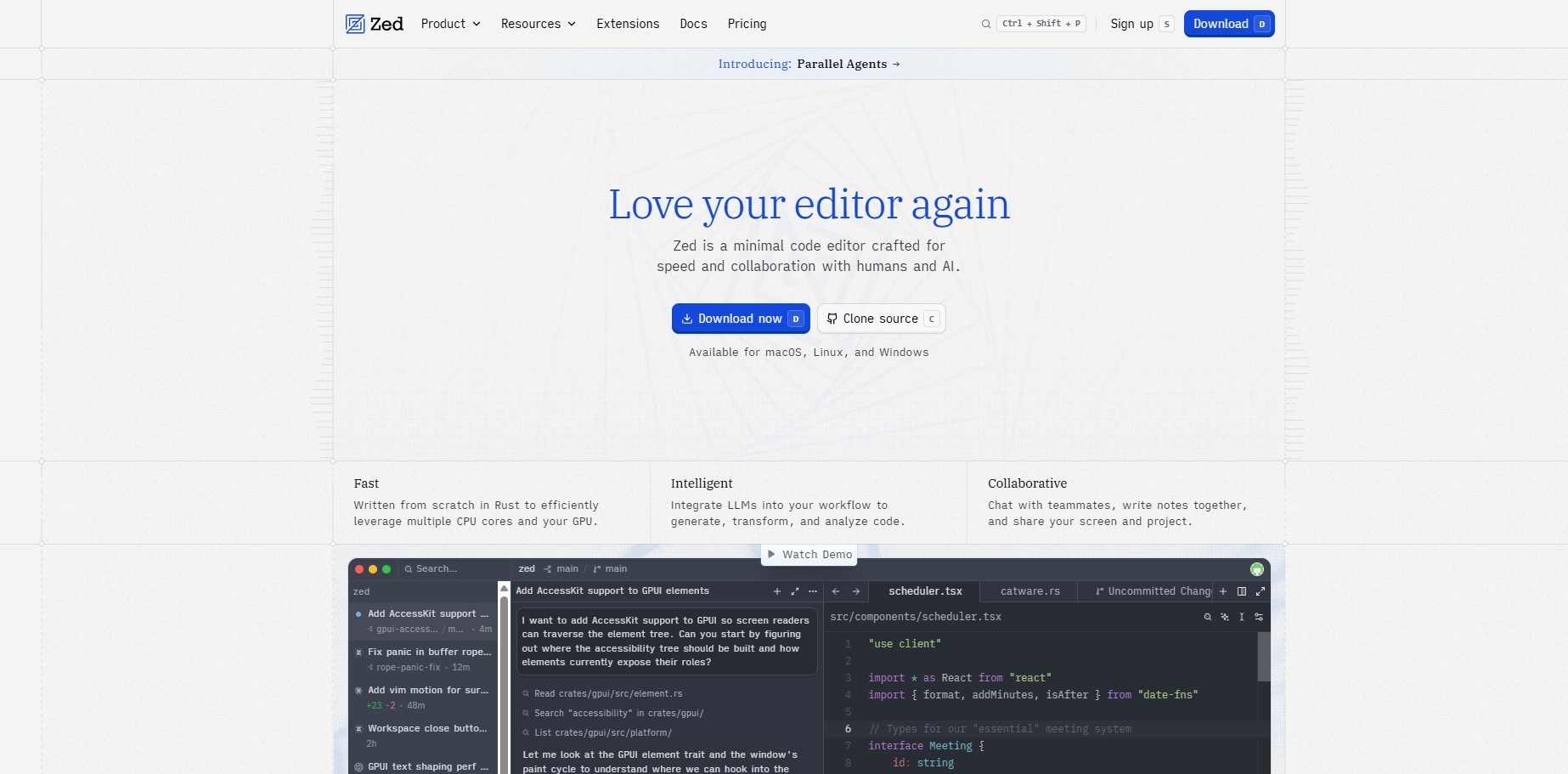The image size is (1568, 774).
Task: Click the text cursor selection icon
Action: tap(1242, 617)
